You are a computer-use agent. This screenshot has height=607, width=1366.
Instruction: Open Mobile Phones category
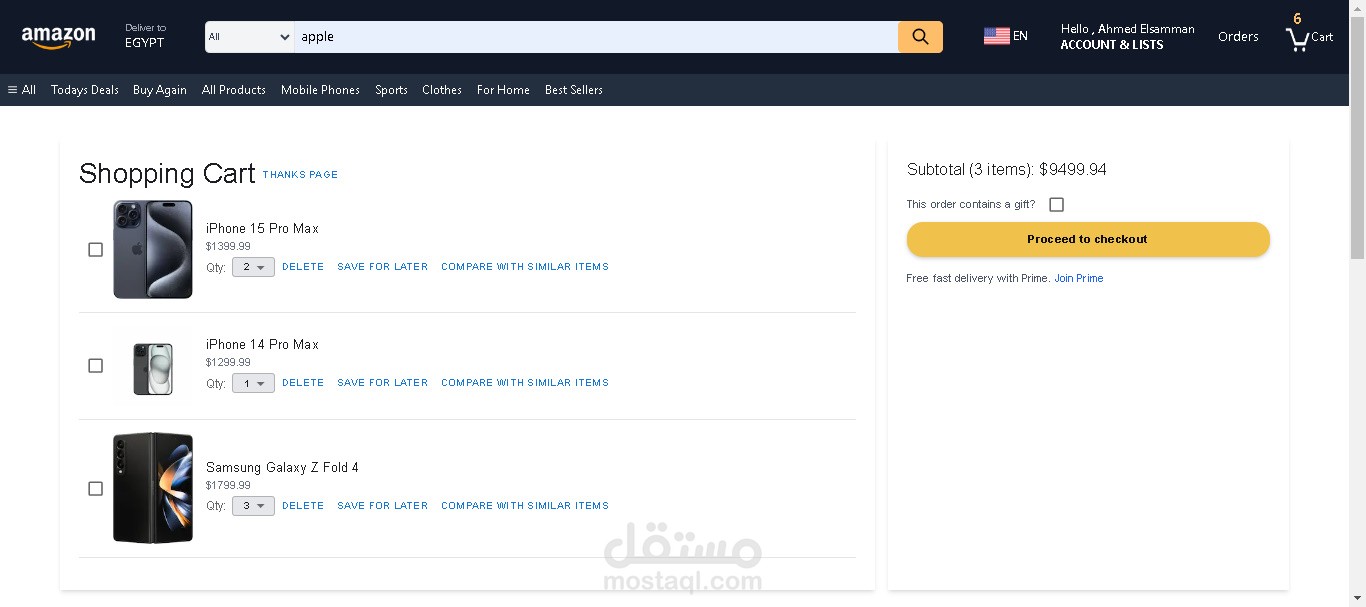point(320,90)
